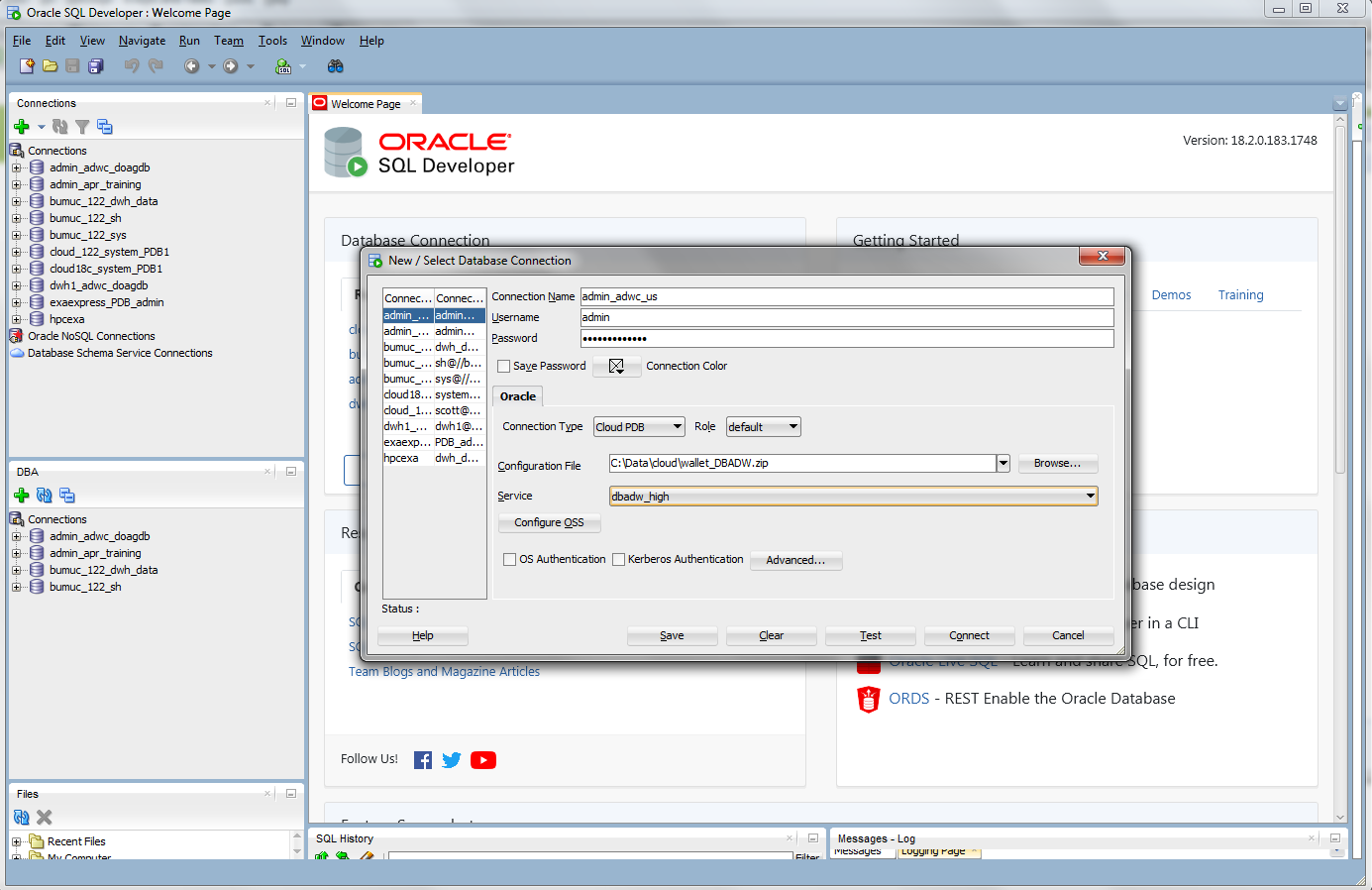Viewport: 1372px width, 890px height.
Task: Enable the Save Password checkbox
Action: coord(504,367)
